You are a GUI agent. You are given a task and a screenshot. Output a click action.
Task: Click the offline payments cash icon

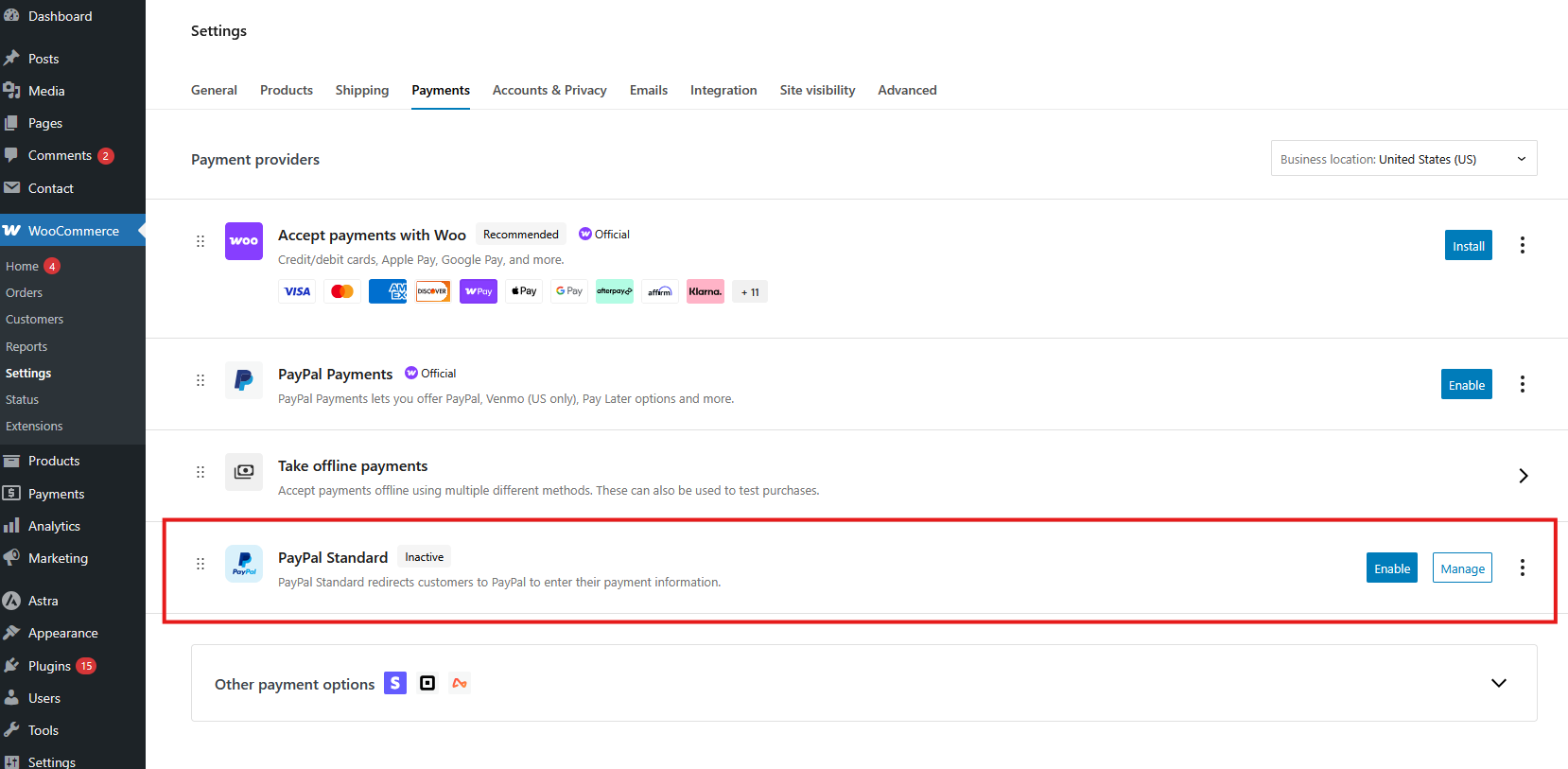tap(243, 472)
